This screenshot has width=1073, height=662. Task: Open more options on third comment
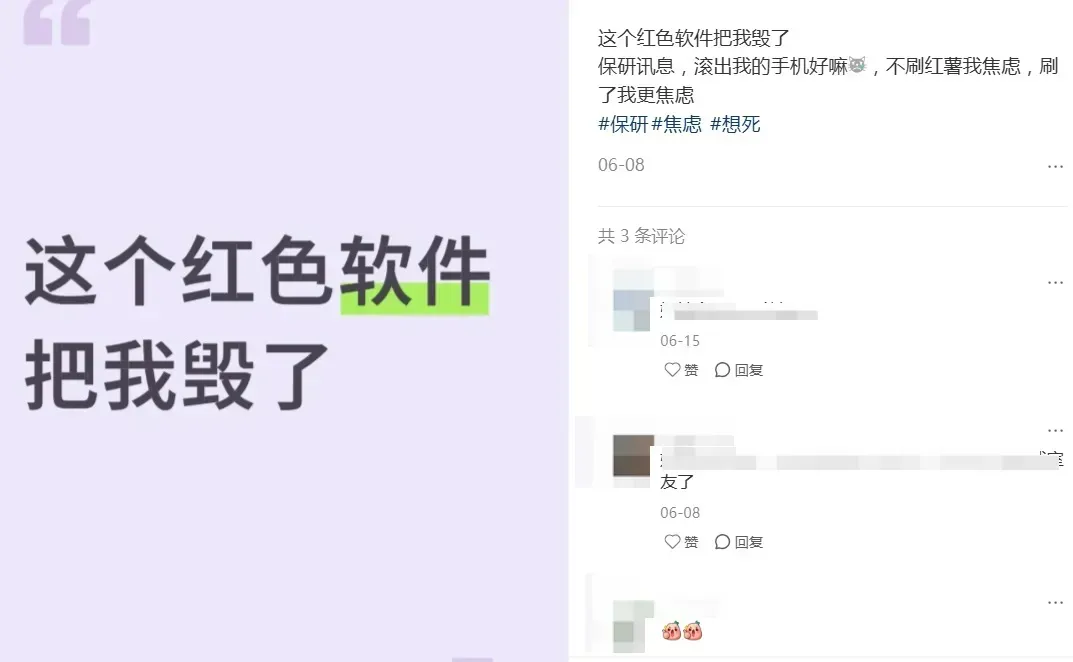tap(1055, 602)
